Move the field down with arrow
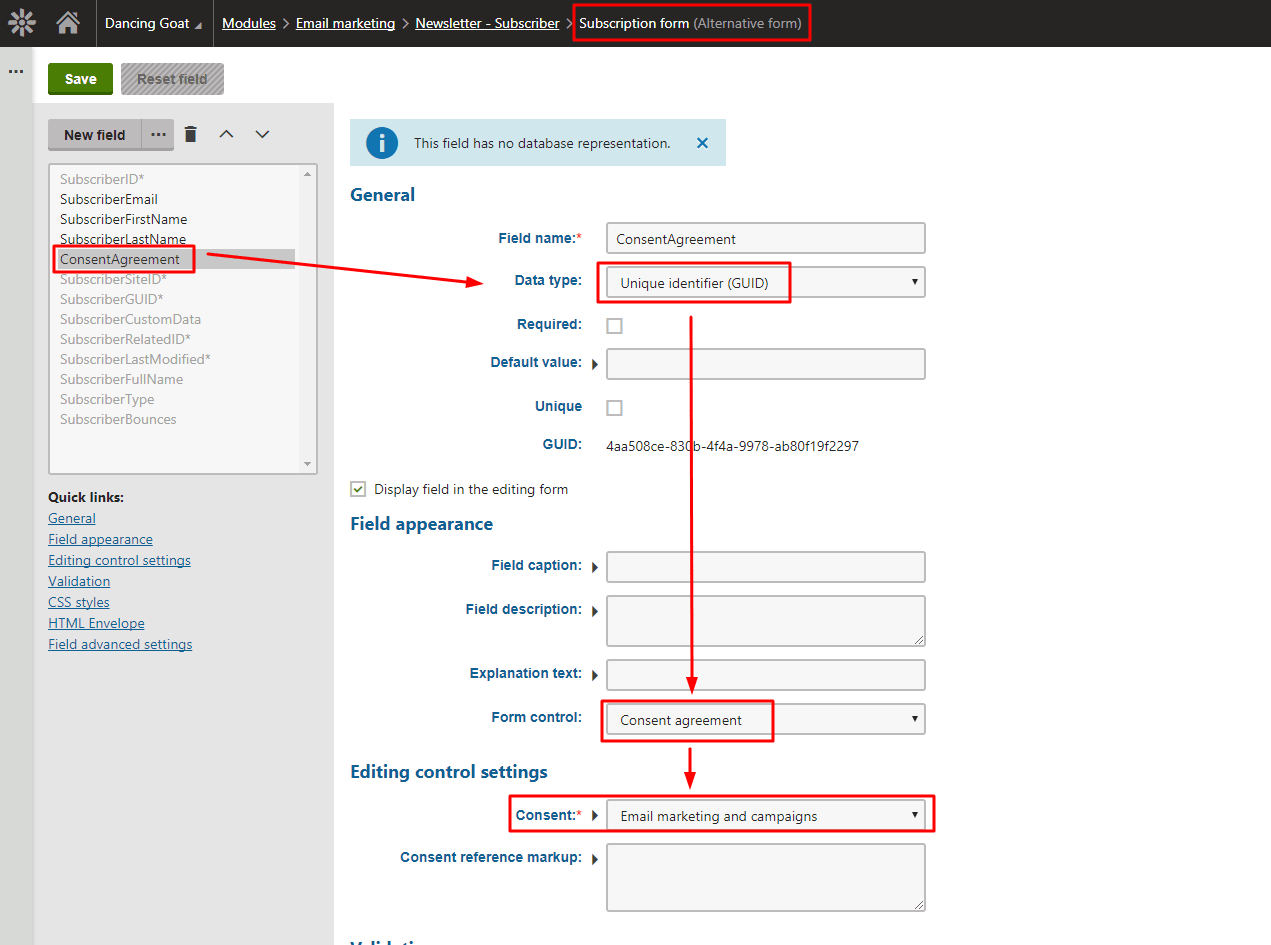The height and width of the screenshot is (945, 1271). click(262, 134)
